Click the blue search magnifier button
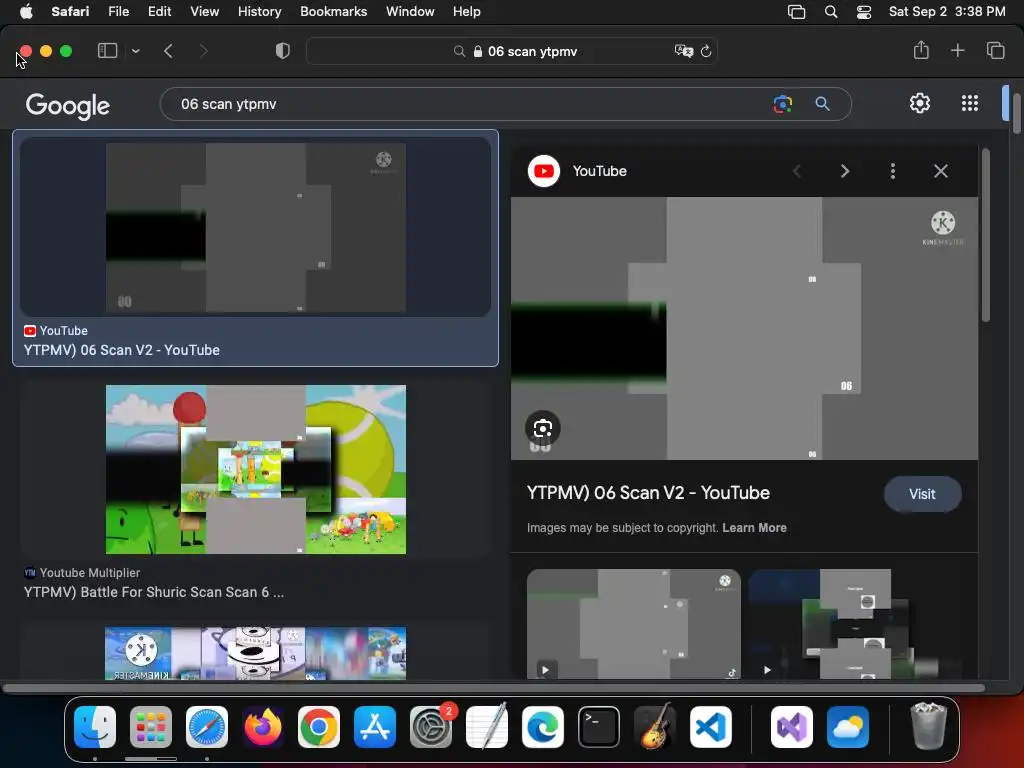This screenshot has height=768, width=1024. [822, 104]
